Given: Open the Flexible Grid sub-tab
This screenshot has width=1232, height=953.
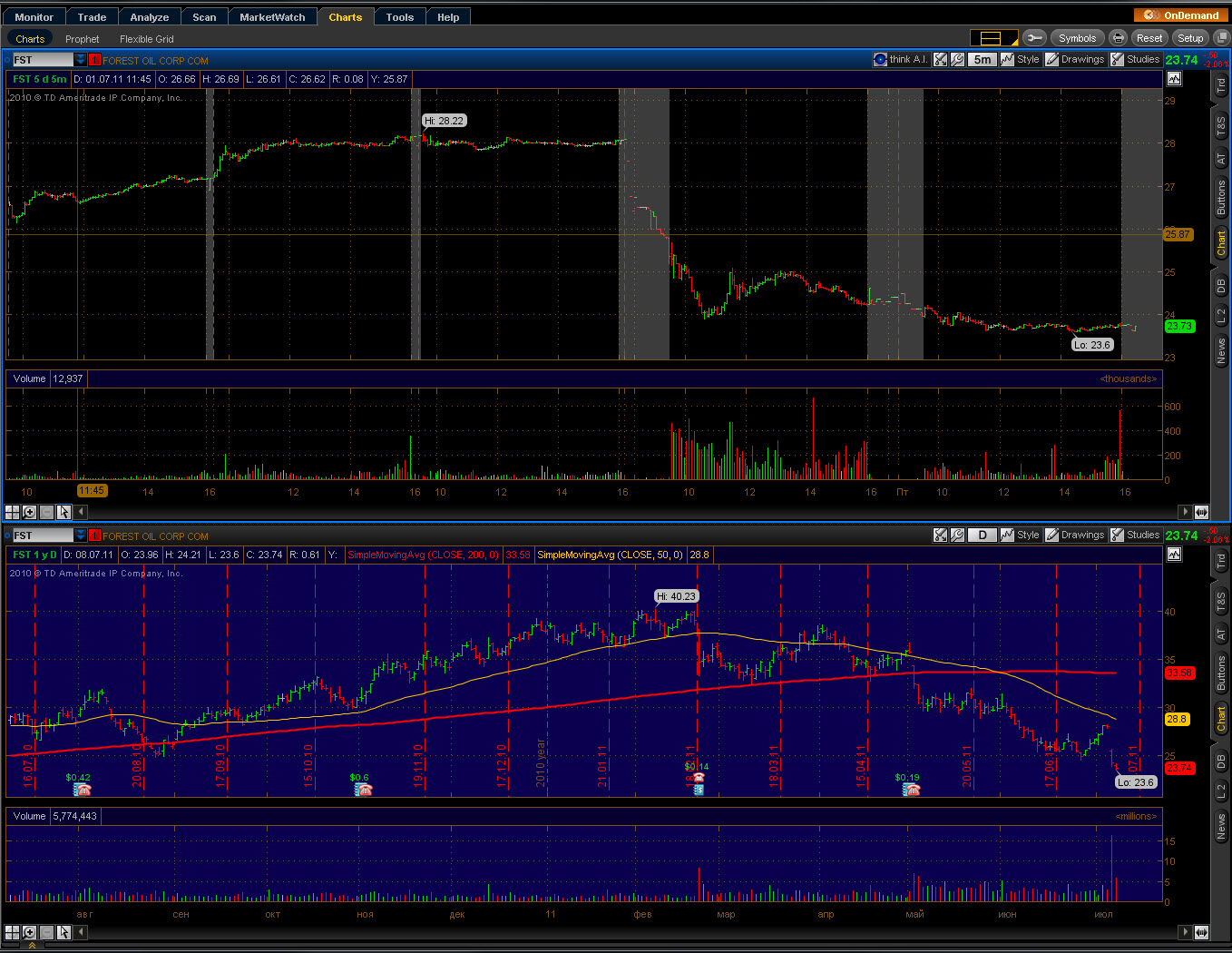Looking at the screenshot, I should (x=146, y=39).
